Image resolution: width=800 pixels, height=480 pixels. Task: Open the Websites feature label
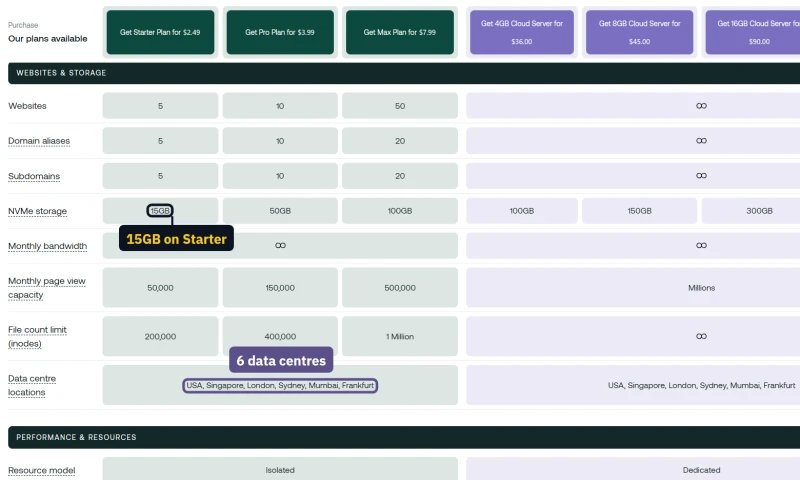[x=27, y=106]
